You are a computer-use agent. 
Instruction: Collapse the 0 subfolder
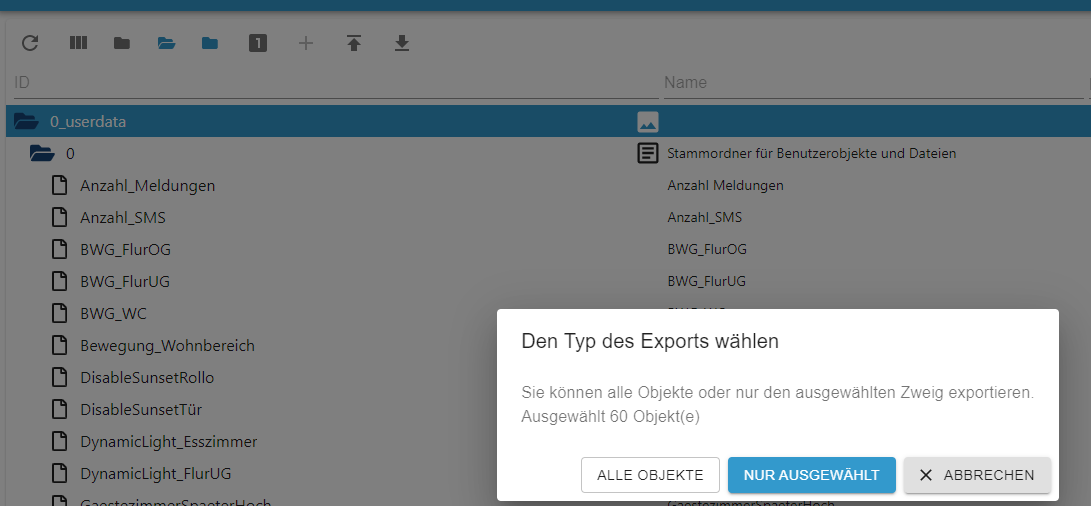point(42,153)
